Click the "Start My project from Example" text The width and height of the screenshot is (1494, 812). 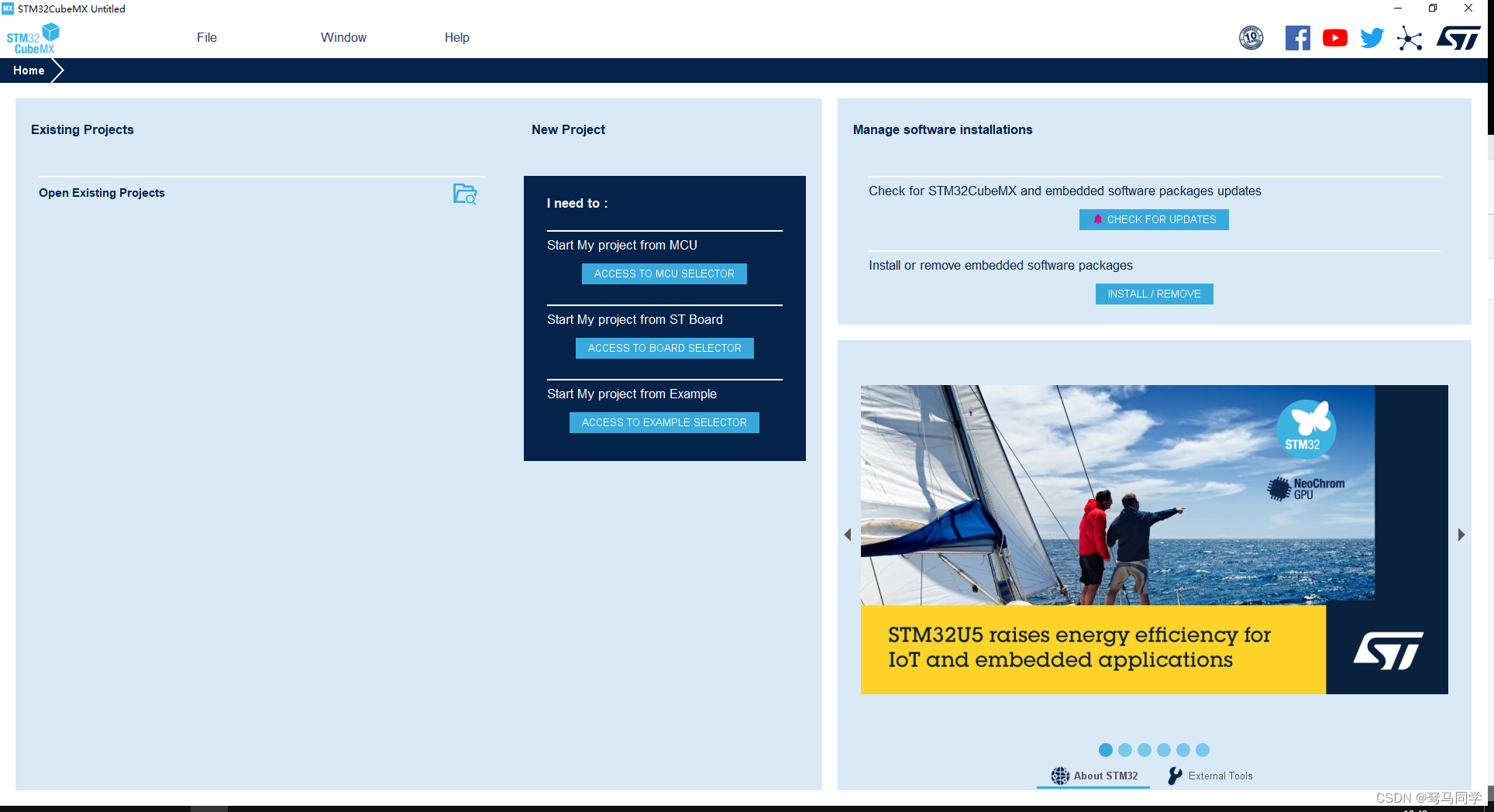pyautogui.click(x=632, y=394)
